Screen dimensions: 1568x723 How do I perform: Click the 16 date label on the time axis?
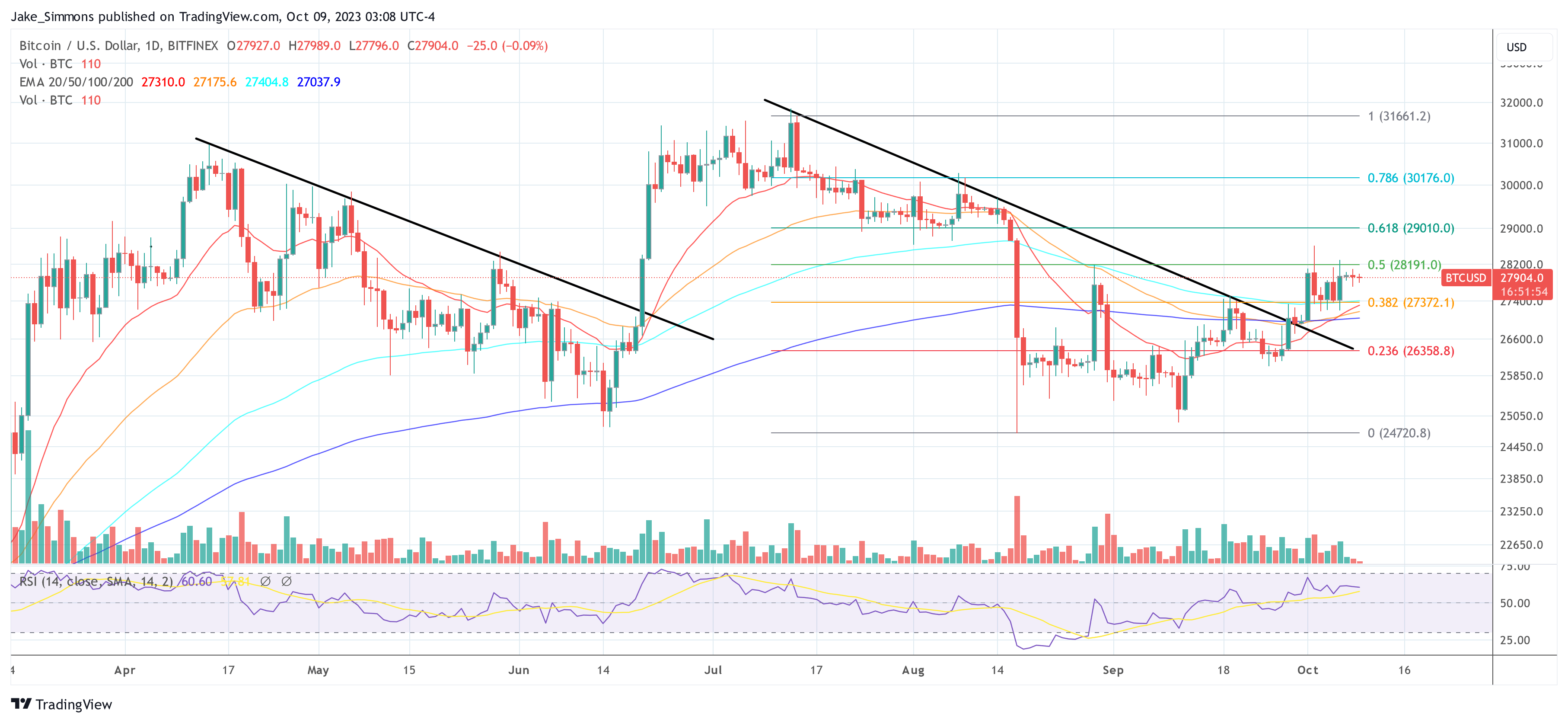(1404, 670)
